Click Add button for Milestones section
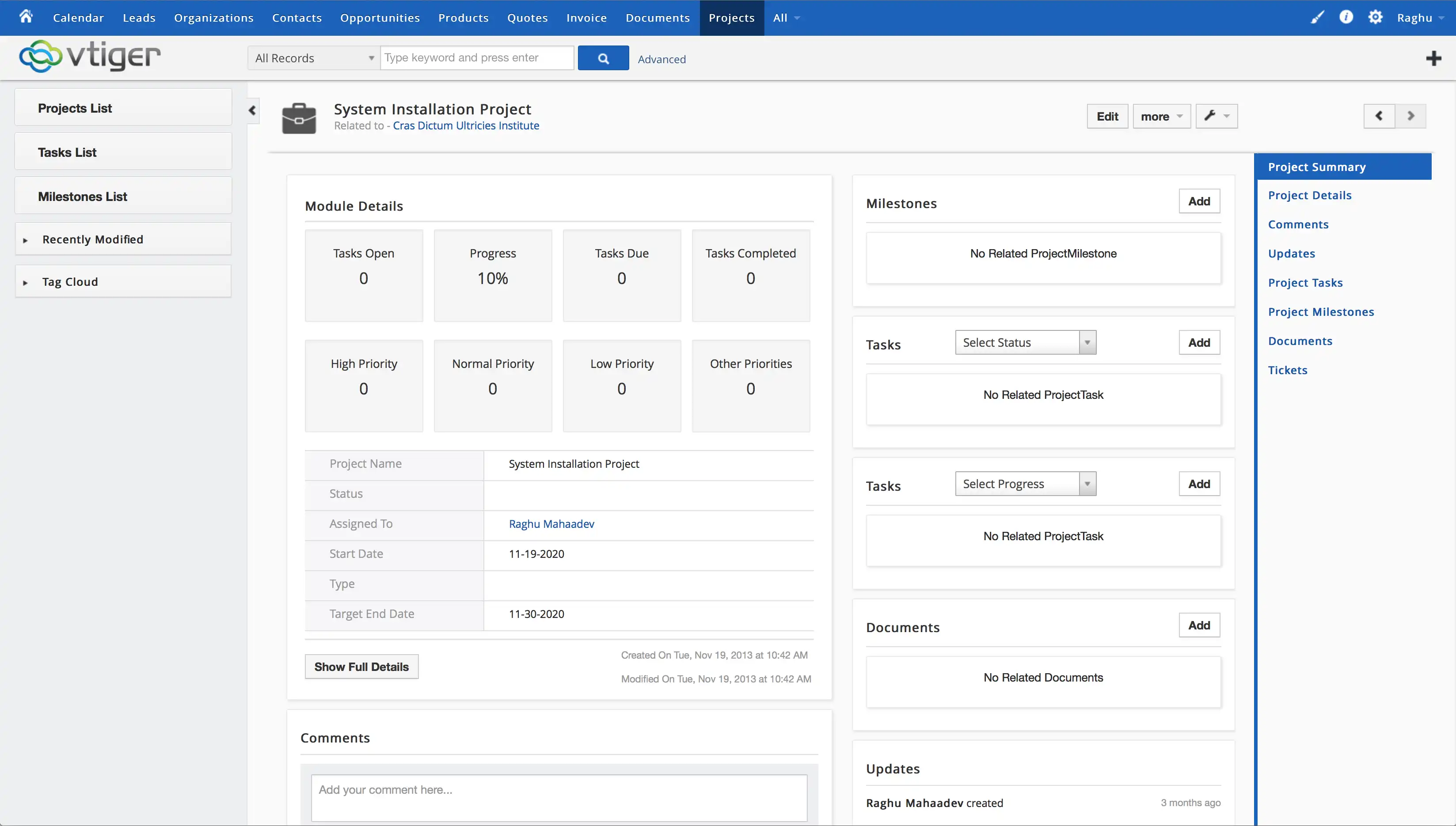The image size is (1456, 826). (1199, 201)
